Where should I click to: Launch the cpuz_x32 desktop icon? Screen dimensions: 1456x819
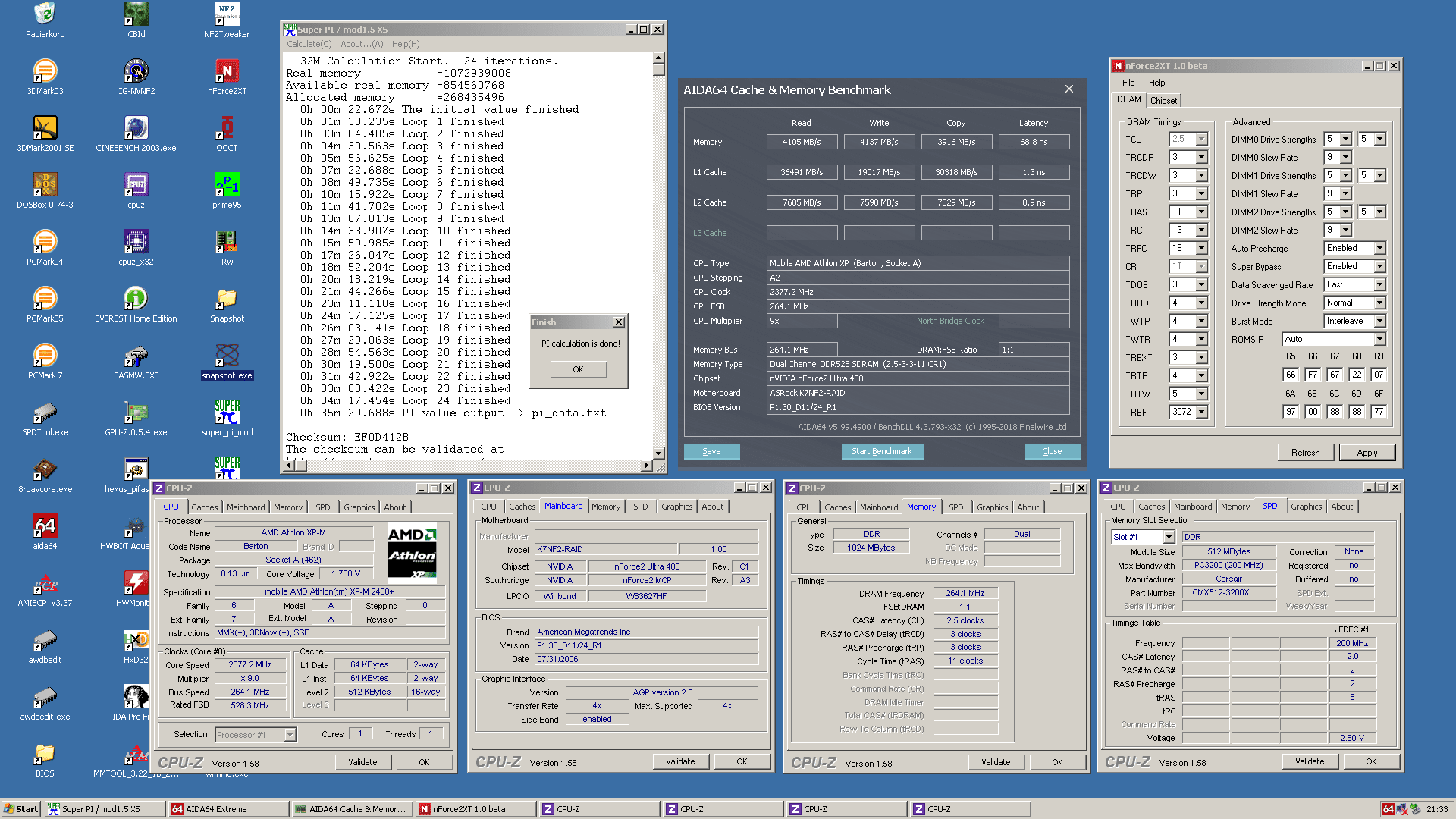click(136, 248)
